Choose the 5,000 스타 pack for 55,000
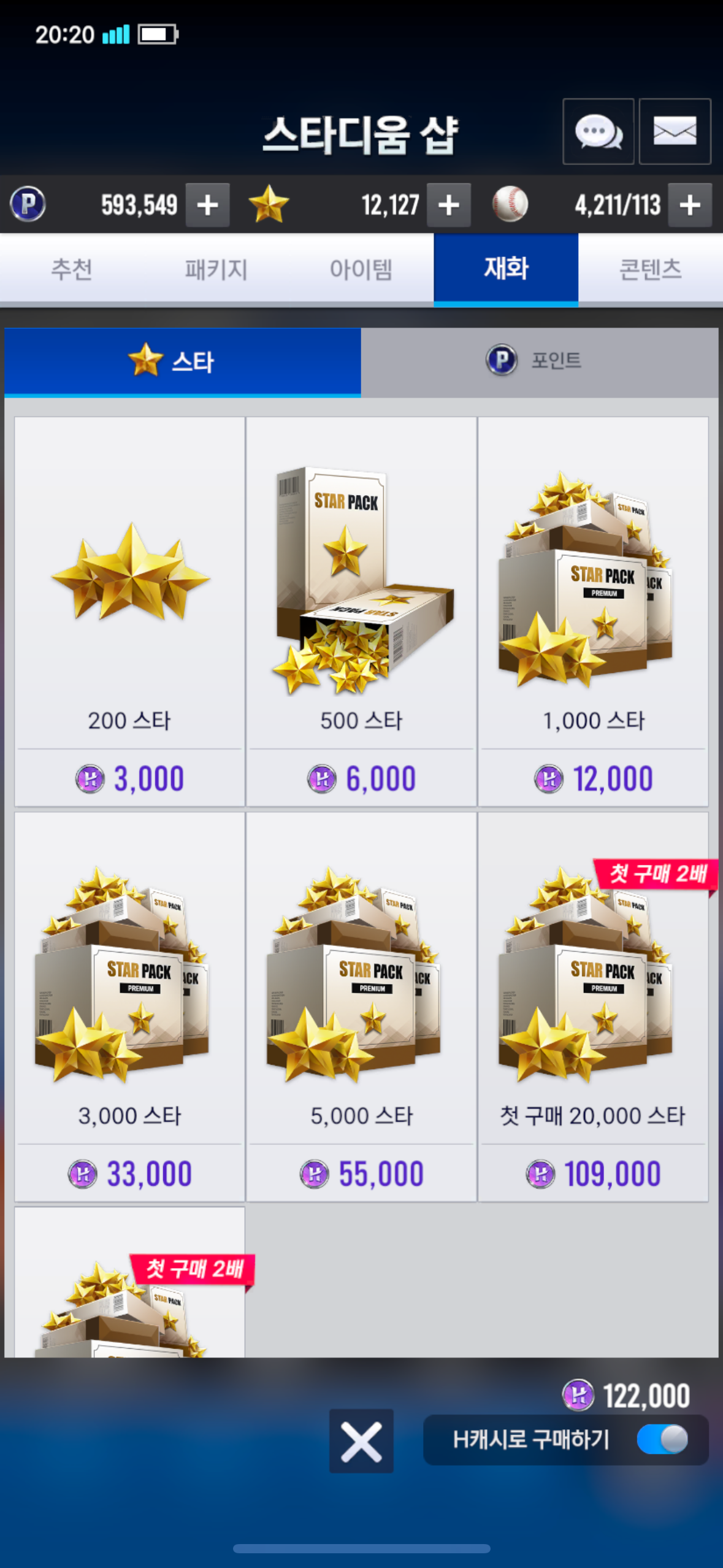The height and width of the screenshot is (1568, 723). pyautogui.click(x=361, y=1007)
